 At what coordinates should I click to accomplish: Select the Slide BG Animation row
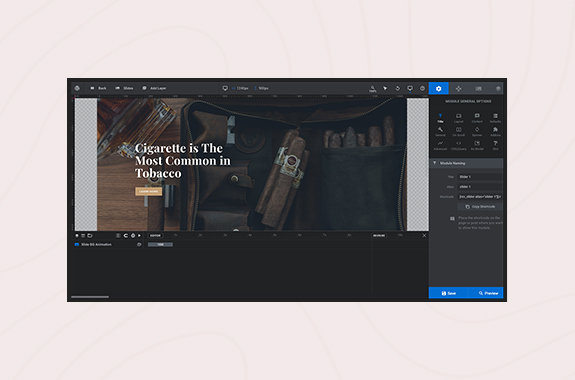click(x=108, y=244)
